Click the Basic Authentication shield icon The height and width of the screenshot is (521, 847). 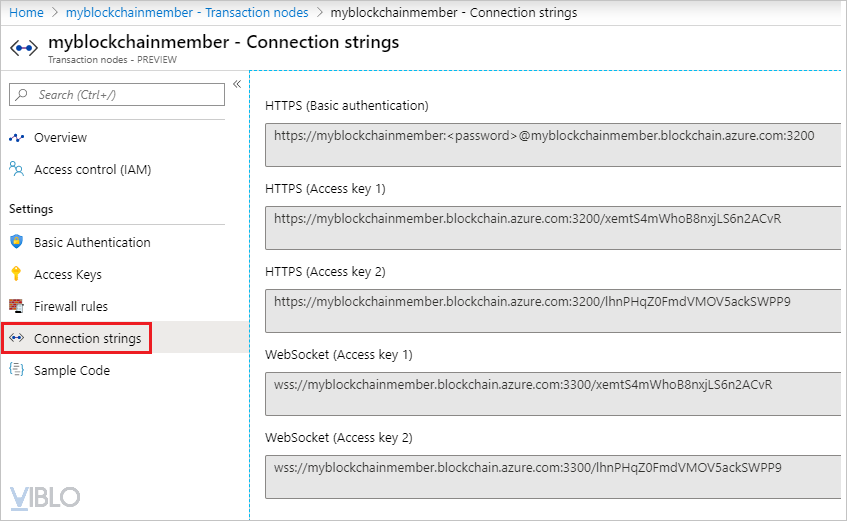pyautogui.click(x=16, y=242)
